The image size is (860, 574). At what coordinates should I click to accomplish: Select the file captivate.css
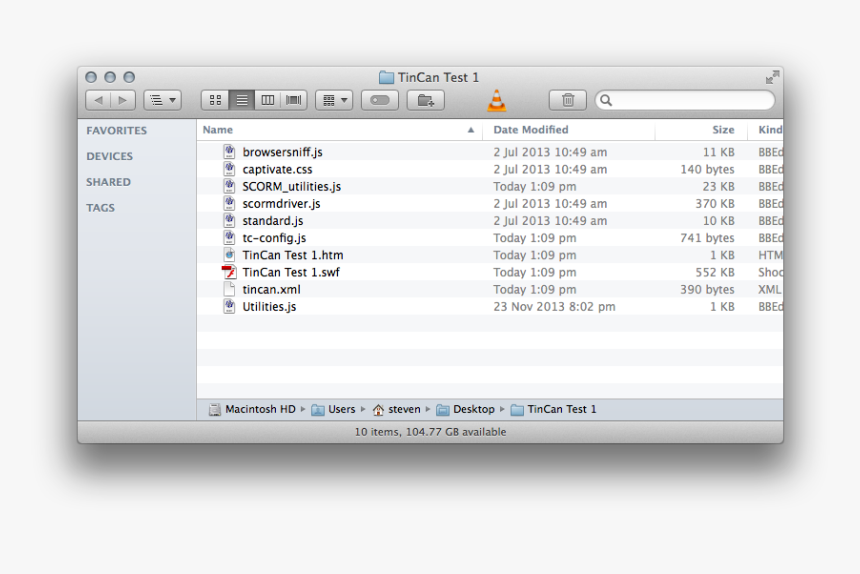pos(490,169)
